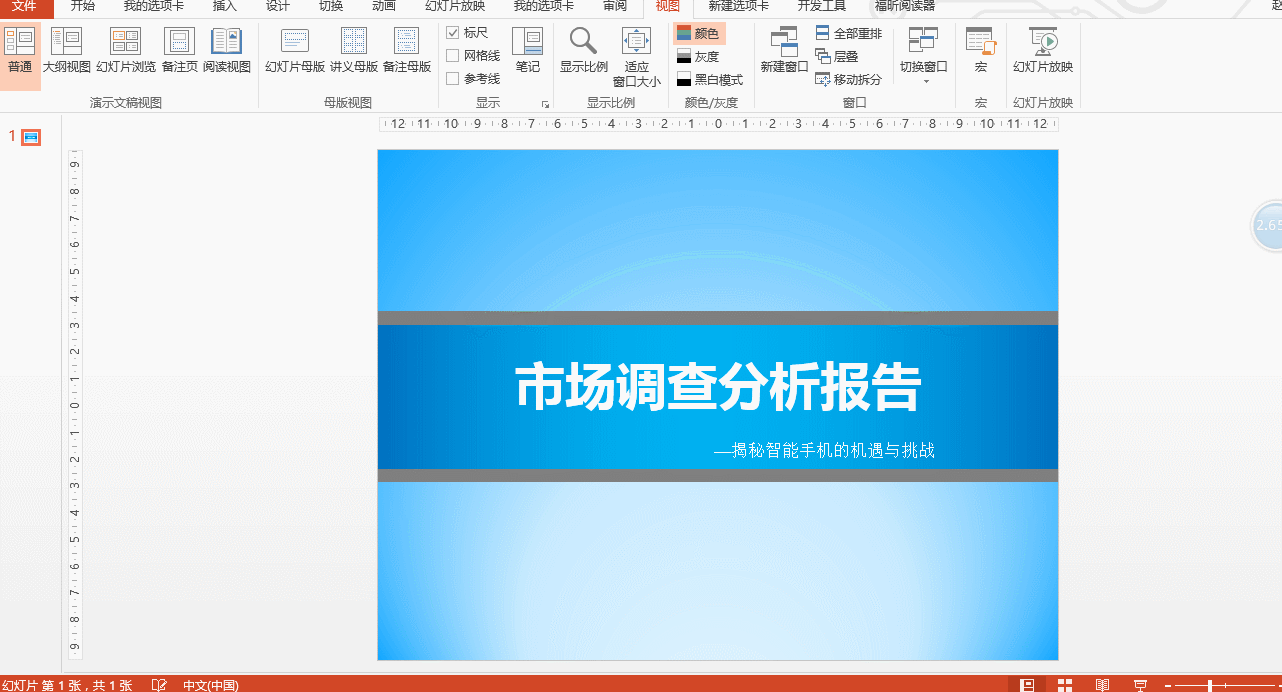Click 适应窗口大小 to fit the window

click(635, 57)
